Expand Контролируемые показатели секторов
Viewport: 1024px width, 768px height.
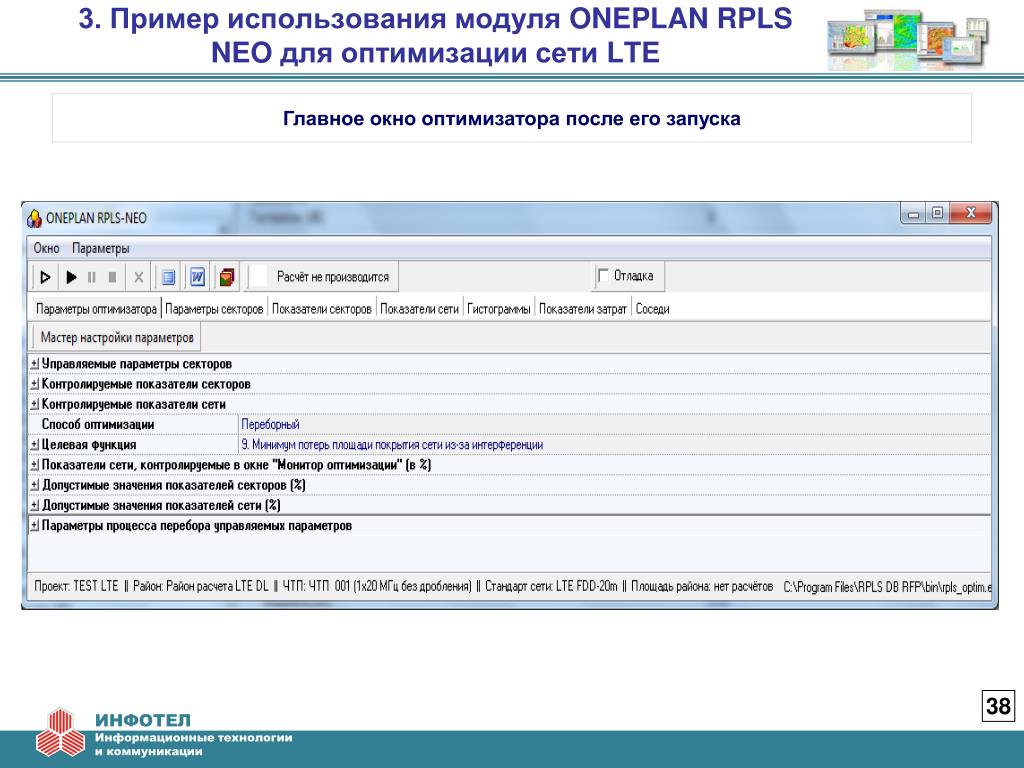[35, 384]
